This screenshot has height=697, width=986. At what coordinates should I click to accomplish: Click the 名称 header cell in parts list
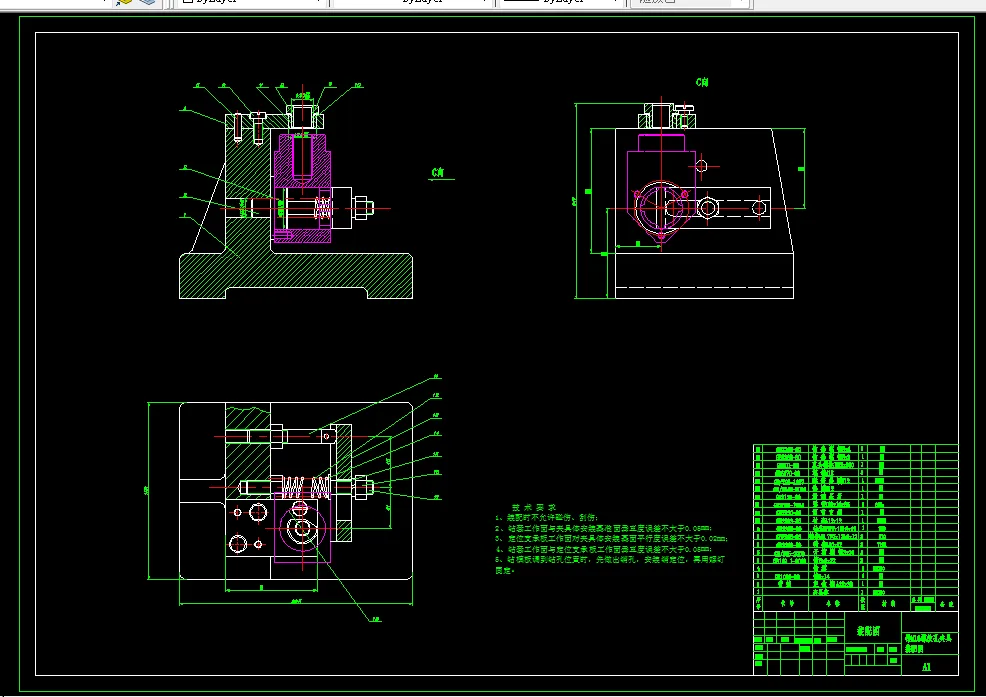pyautogui.click(x=833, y=603)
